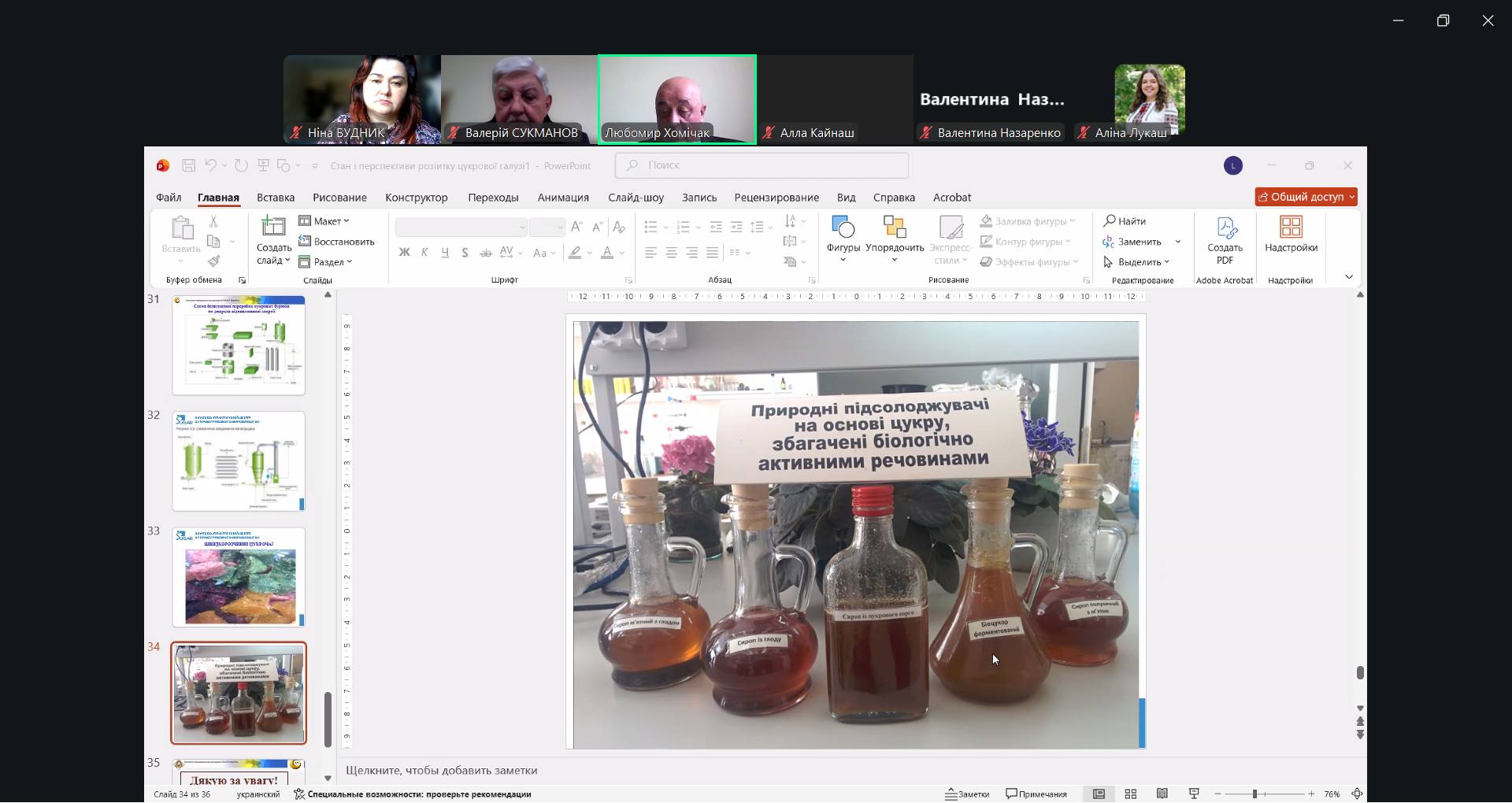Switch to slide sorter view icon
The image size is (1512, 803).
[x=1131, y=794]
